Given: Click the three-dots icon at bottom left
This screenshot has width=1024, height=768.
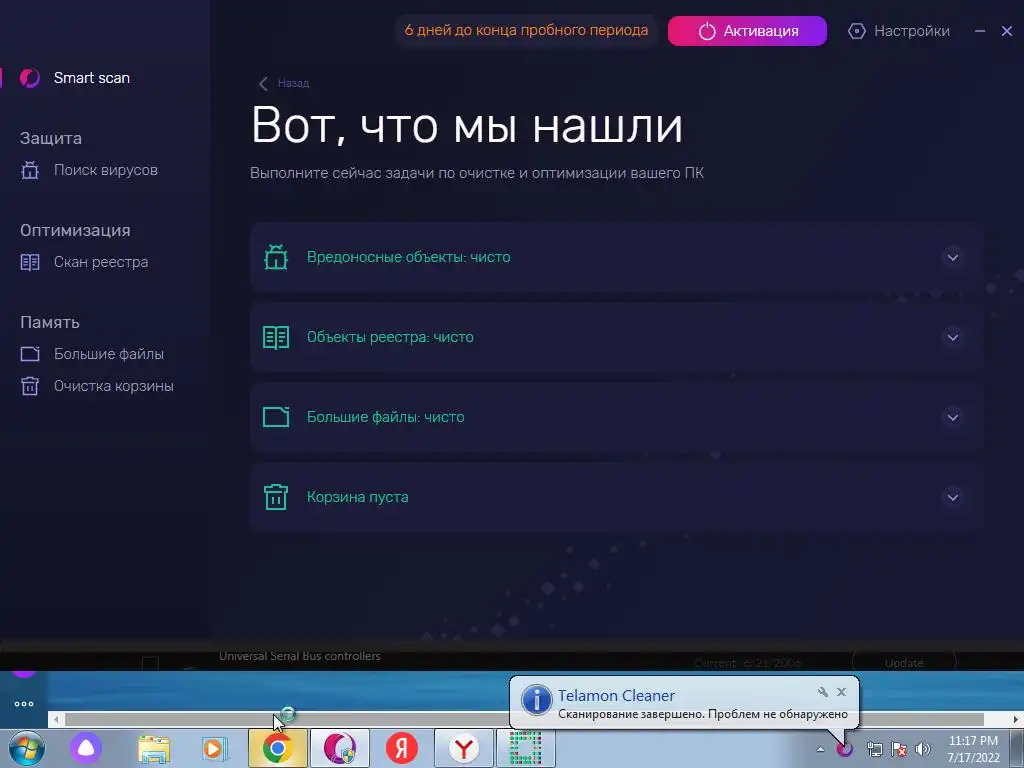Looking at the screenshot, I should click(x=24, y=704).
